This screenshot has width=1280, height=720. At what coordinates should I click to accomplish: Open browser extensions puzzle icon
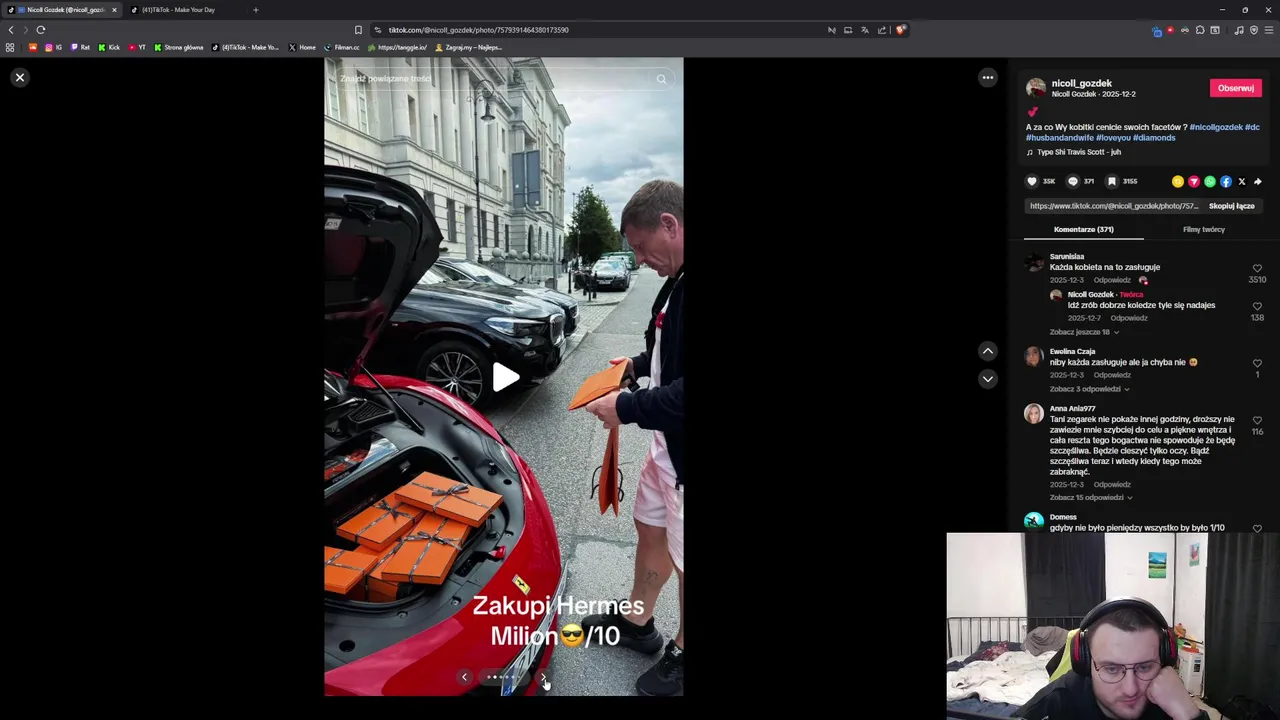click(x=1200, y=30)
